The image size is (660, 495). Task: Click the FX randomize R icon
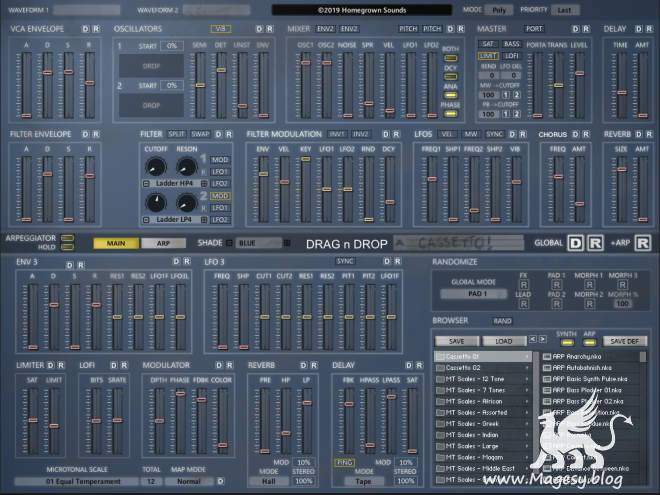pos(524,285)
